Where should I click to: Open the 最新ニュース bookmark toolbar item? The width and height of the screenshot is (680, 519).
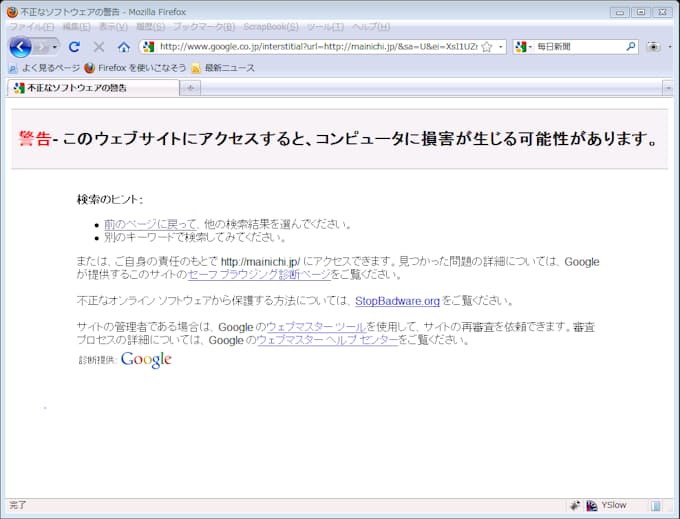[229, 68]
